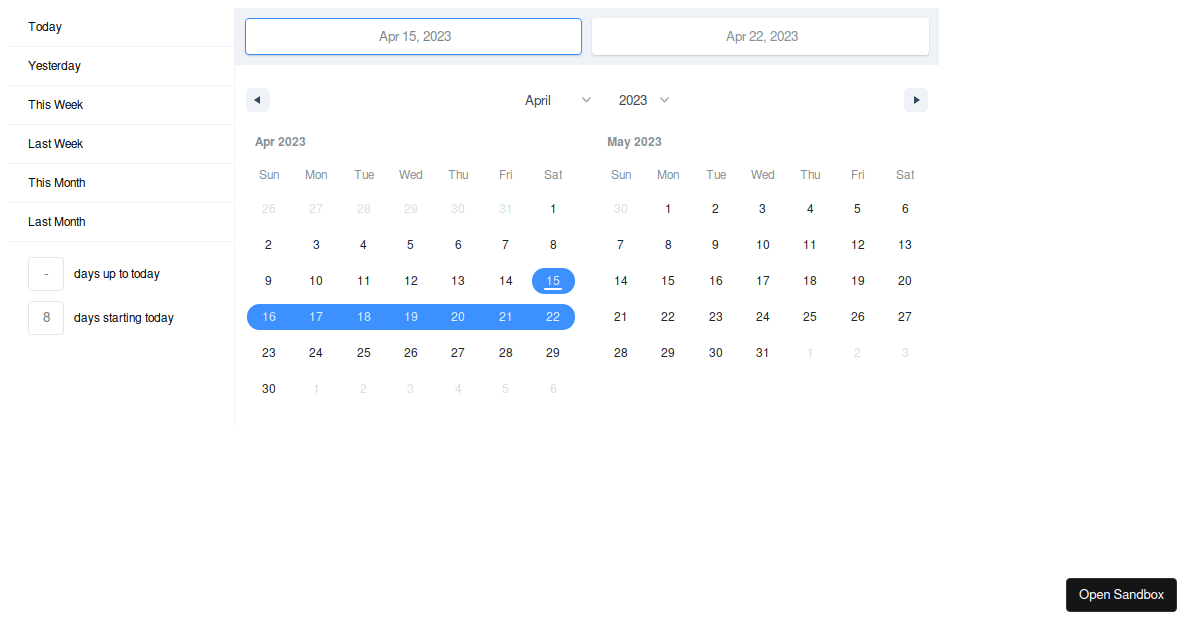
Task: Choose the This Week preset
Action: 56,105
